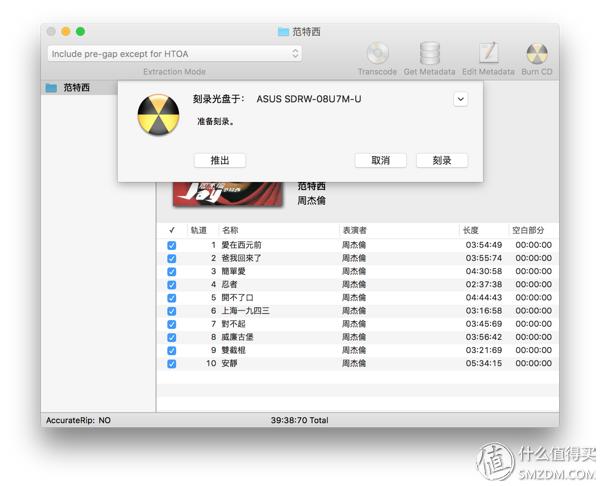Select track name 開不了口
This screenshot has height=486, width=600.
point(237,297)
